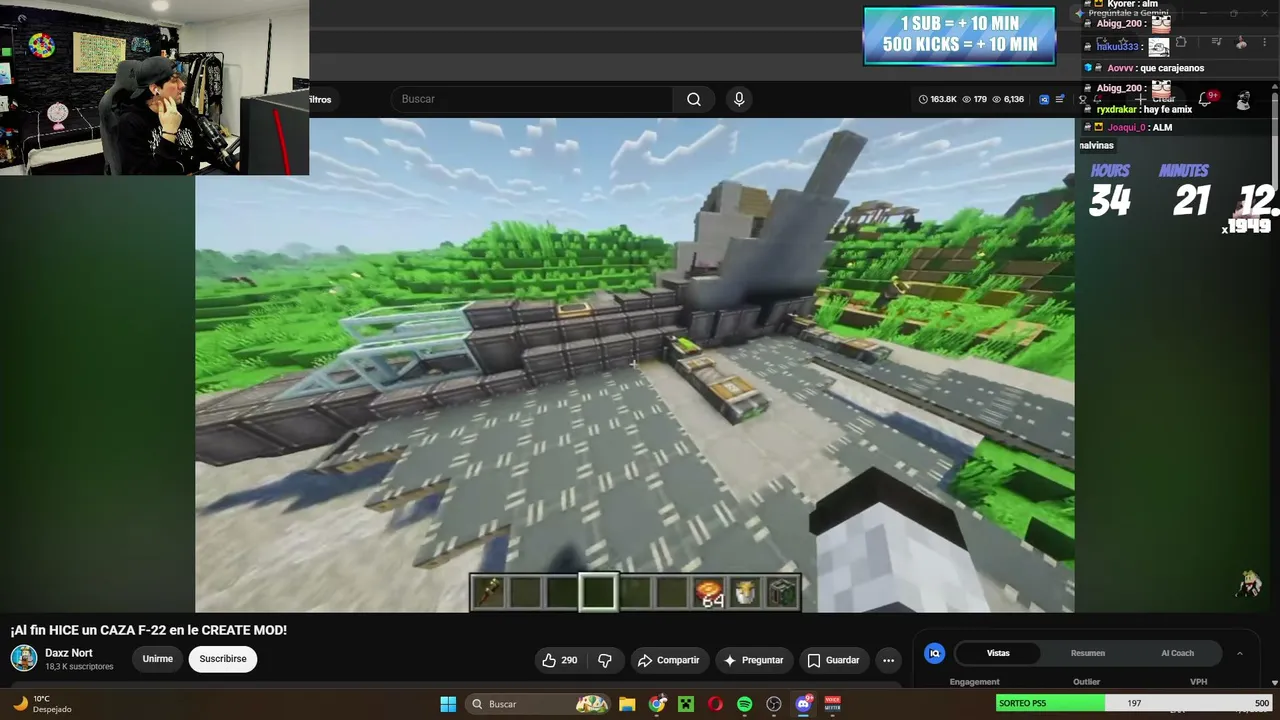Viewport: 1280px width, 720px height.
Task: Click the 18,3 K suscriptores text
Action: coord(79,667)
